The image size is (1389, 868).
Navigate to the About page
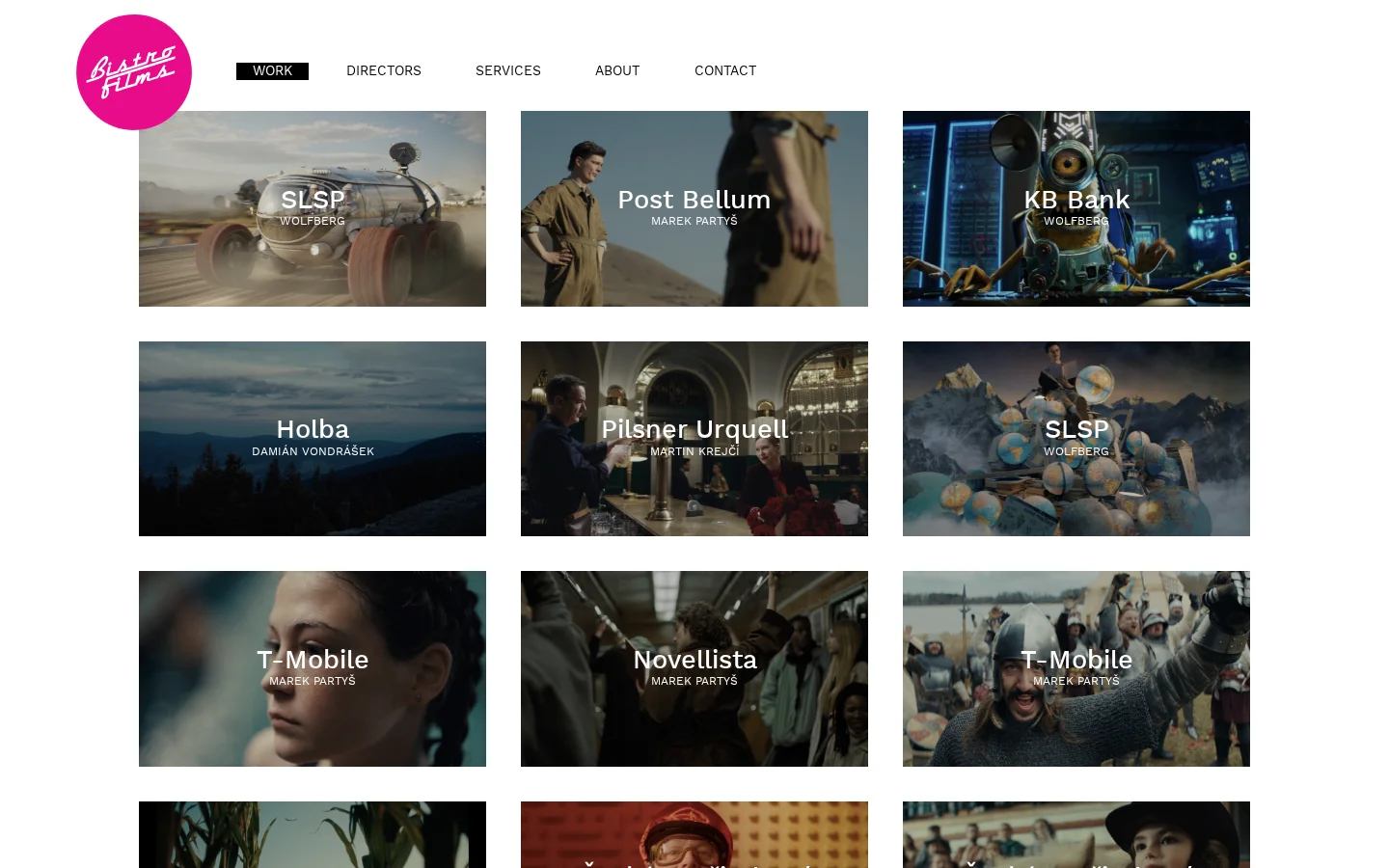(x=617, y=71)
